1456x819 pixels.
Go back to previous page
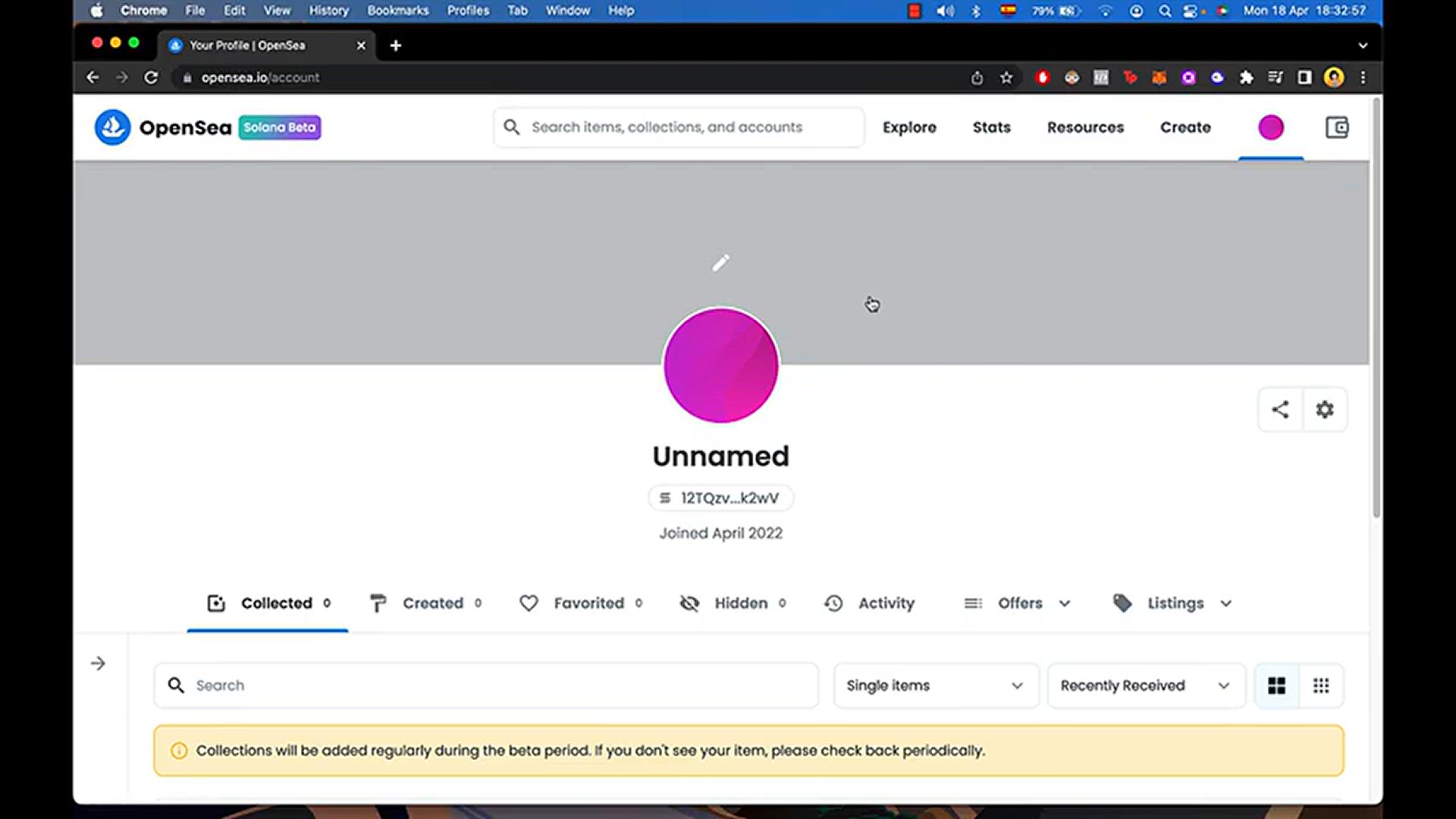click(93, 77)
